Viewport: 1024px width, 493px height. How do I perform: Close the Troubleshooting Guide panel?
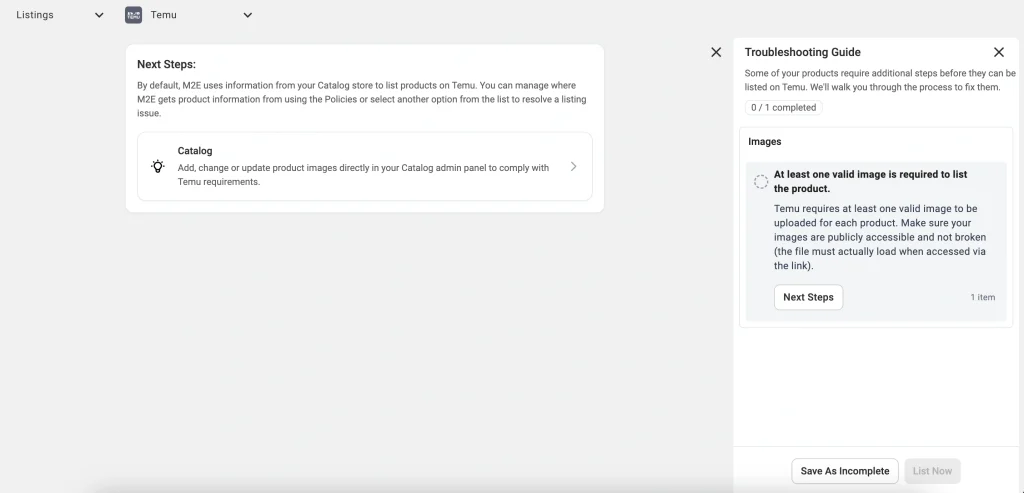(998, 52)
